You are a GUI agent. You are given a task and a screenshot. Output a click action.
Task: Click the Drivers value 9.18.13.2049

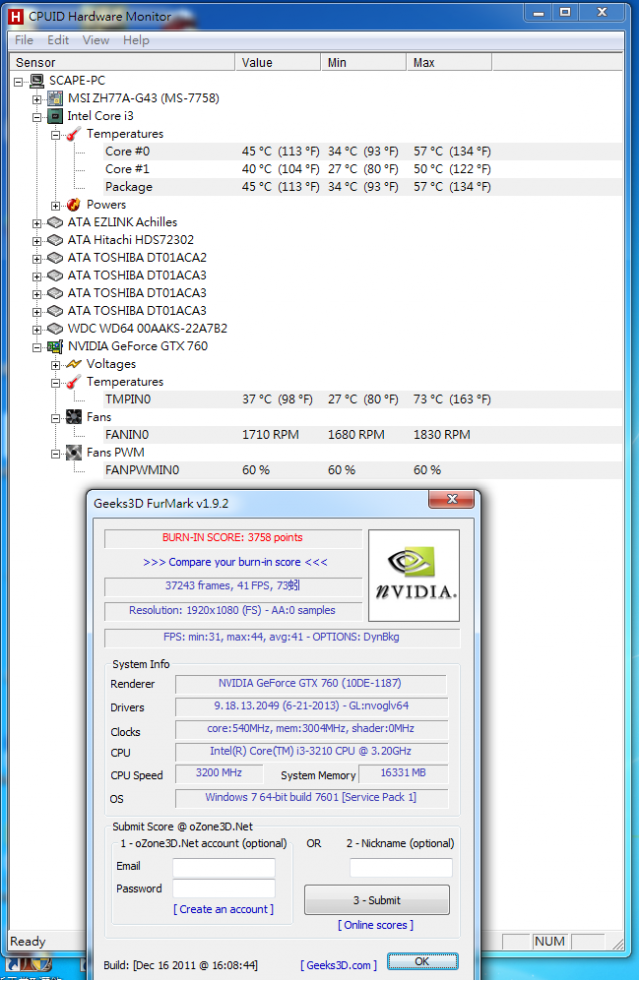311,706
